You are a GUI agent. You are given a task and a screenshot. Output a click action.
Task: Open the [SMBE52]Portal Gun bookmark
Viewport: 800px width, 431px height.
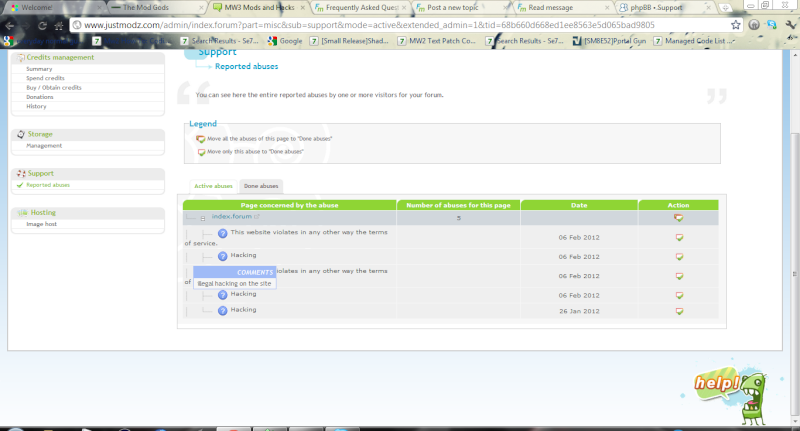(609, 41)
